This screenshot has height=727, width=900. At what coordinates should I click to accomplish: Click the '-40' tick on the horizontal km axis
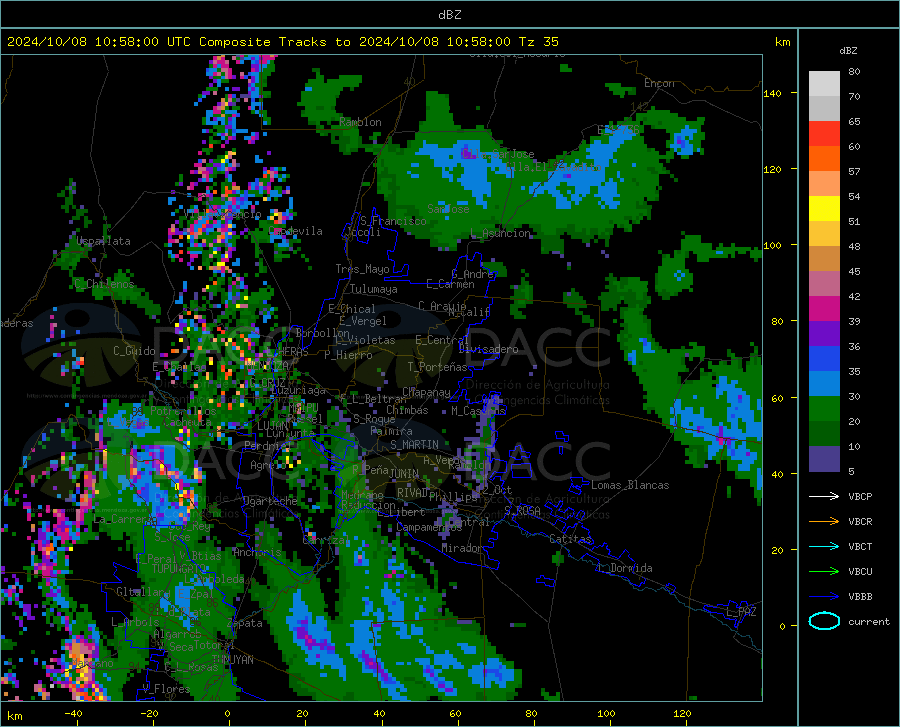(73, 713)
